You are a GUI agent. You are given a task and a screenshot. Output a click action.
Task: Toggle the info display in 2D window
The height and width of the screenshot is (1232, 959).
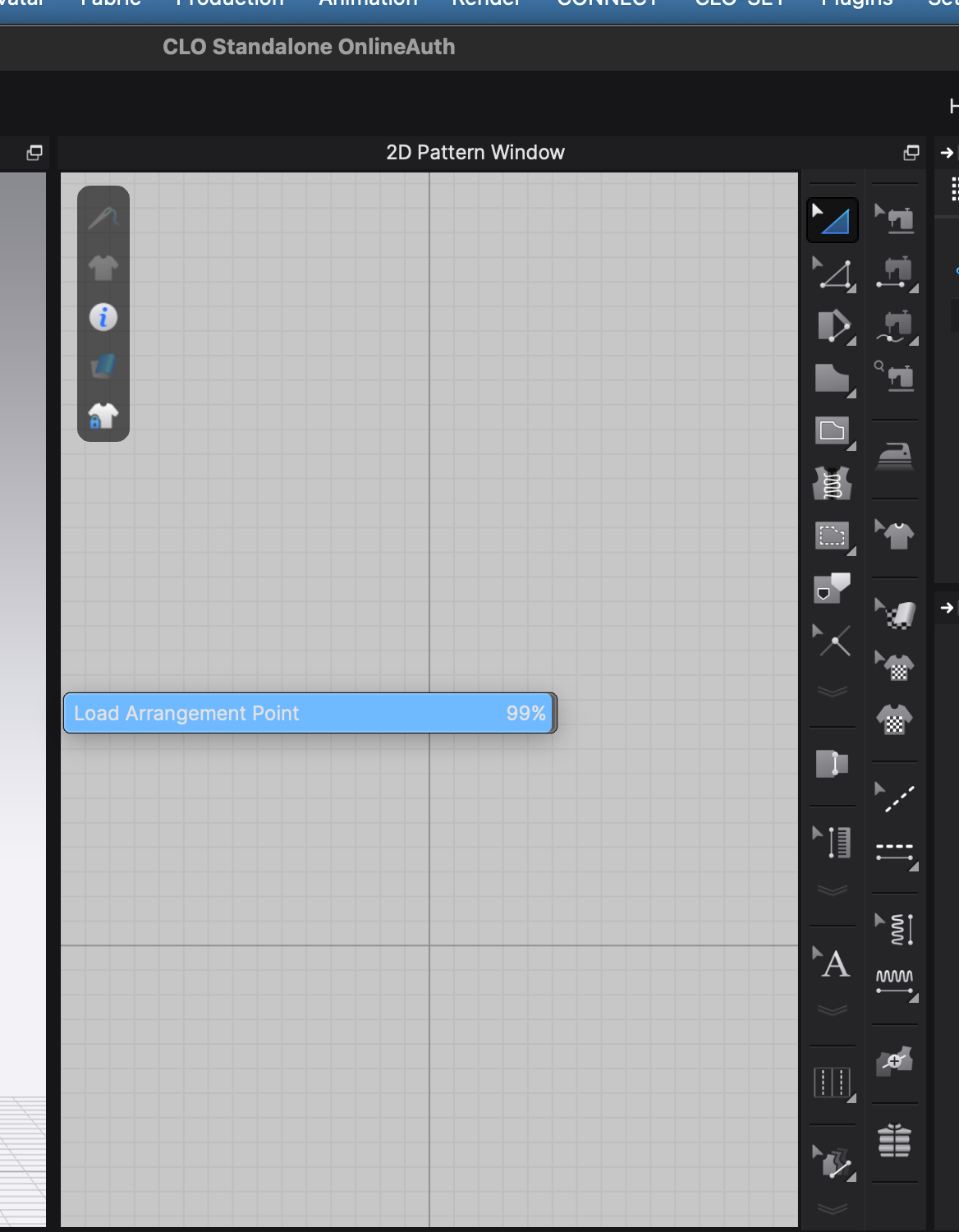[x=103, y=317]
